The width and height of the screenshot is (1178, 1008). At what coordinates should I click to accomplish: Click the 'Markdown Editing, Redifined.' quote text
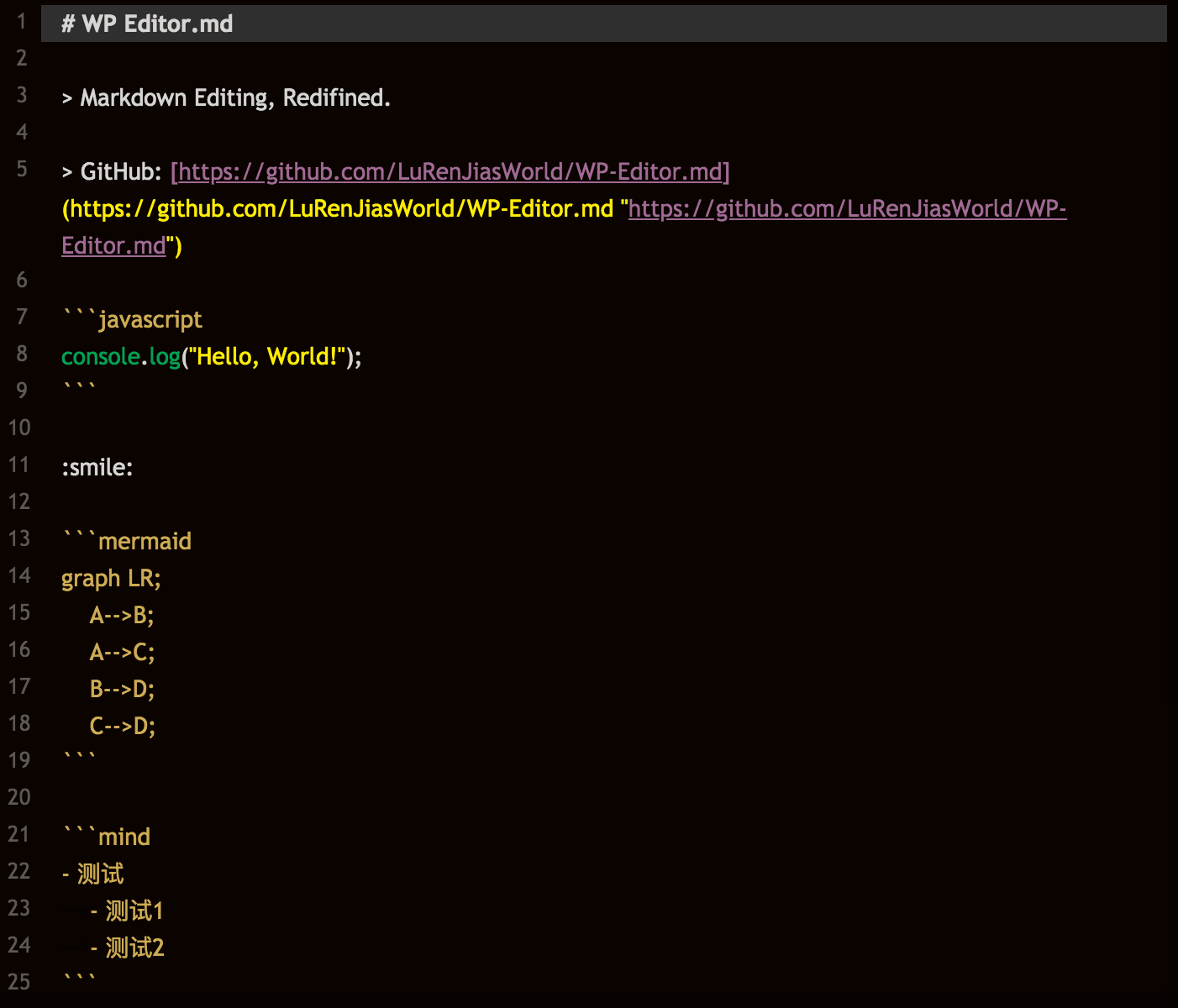click(235, 98)
